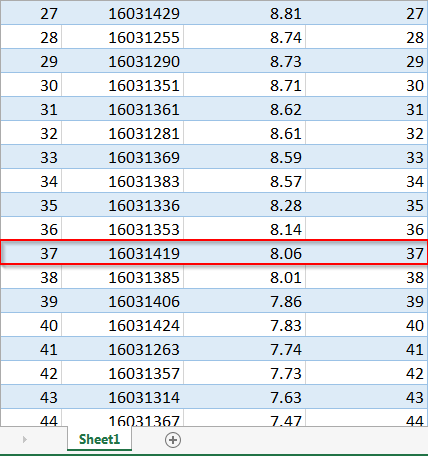
Task: Select last-column rank cell 38
Action: [366, 278]
